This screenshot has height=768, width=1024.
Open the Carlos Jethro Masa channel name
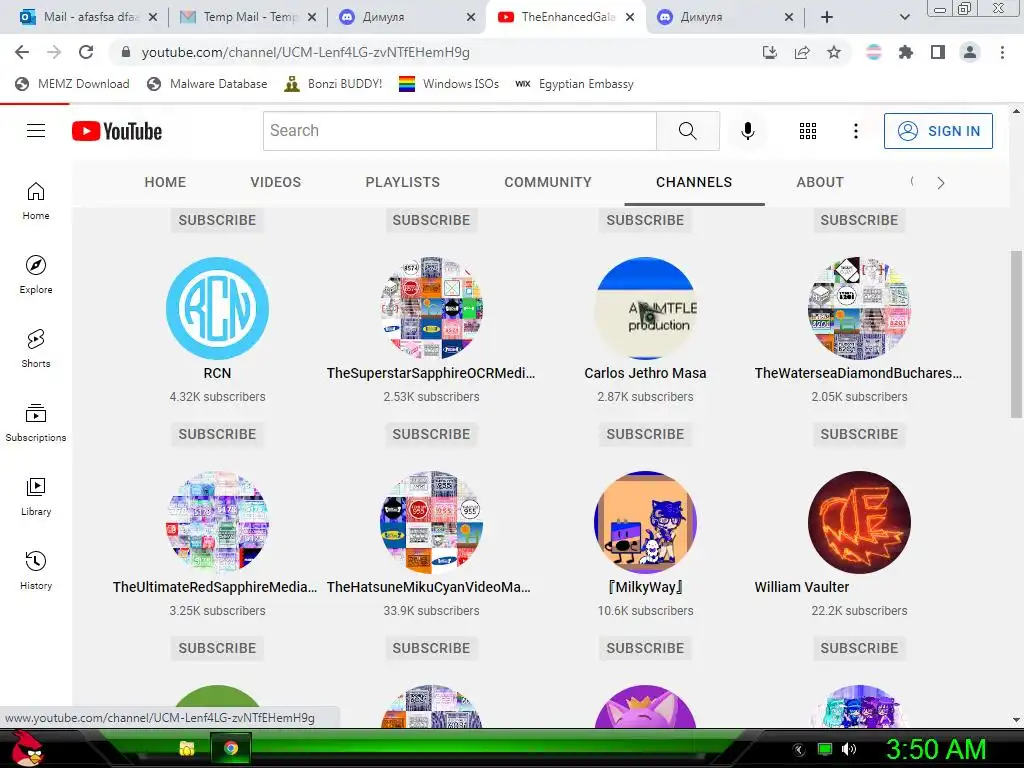[645, 373]
